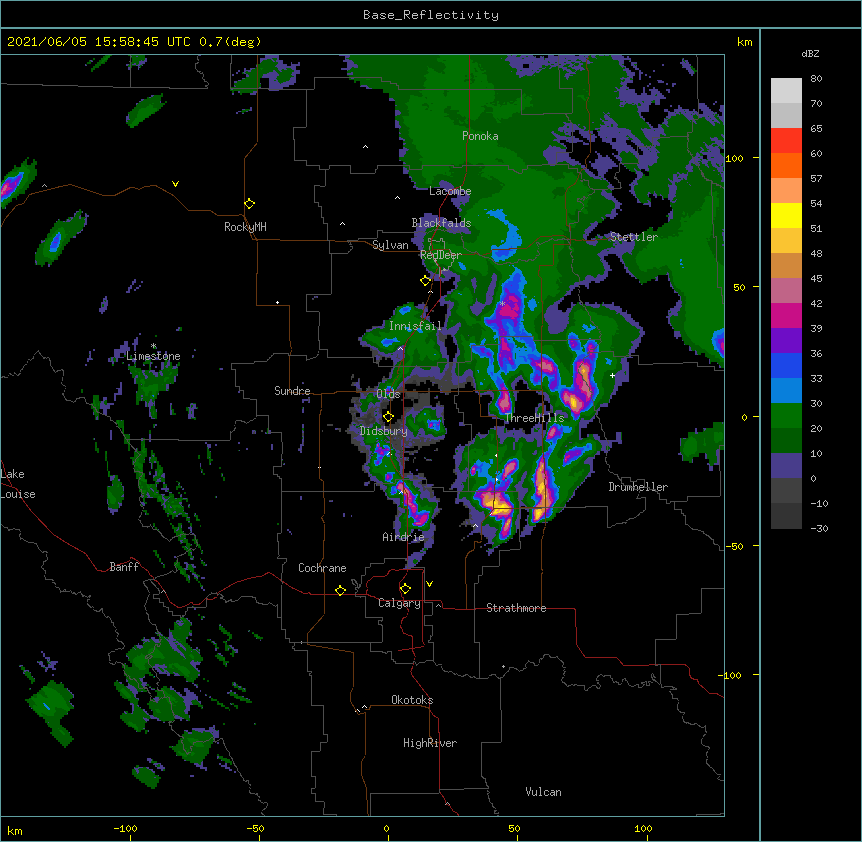Click the Sylvan label
862x842 pixels.
point(390,245)
